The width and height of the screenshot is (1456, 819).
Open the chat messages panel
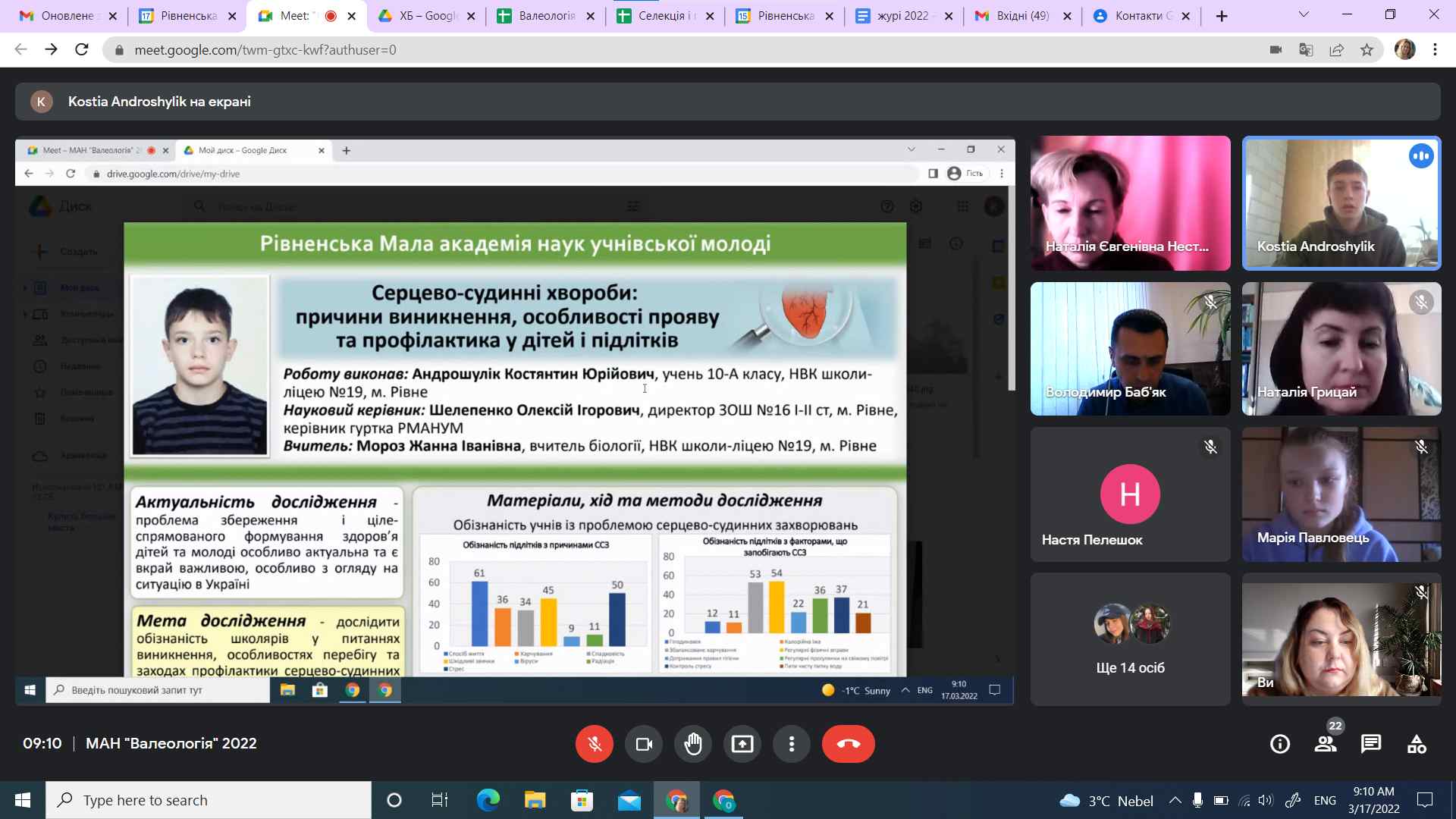click(x=1371, y=744)
